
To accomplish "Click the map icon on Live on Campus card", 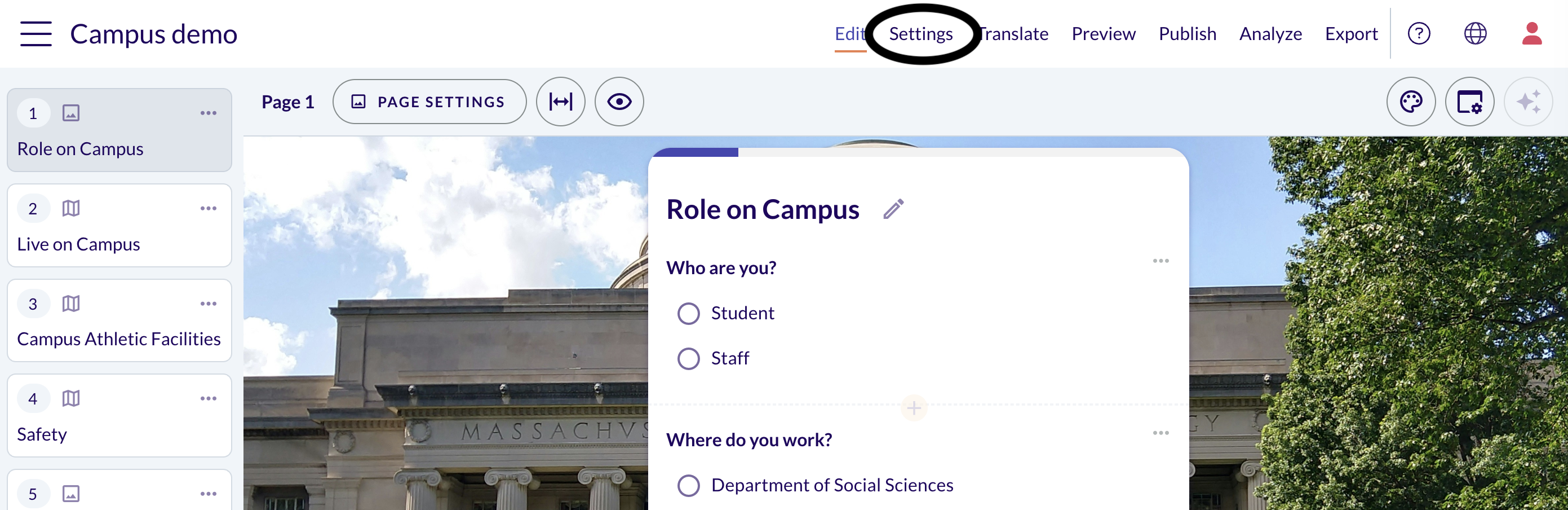I will (70, 208).
